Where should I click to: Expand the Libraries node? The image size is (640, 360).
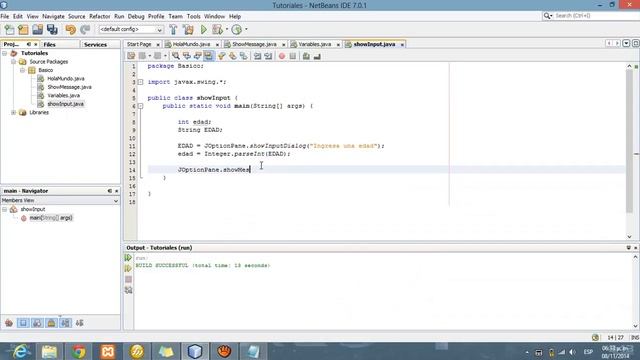pyautogui.click(x=13, y=112)
